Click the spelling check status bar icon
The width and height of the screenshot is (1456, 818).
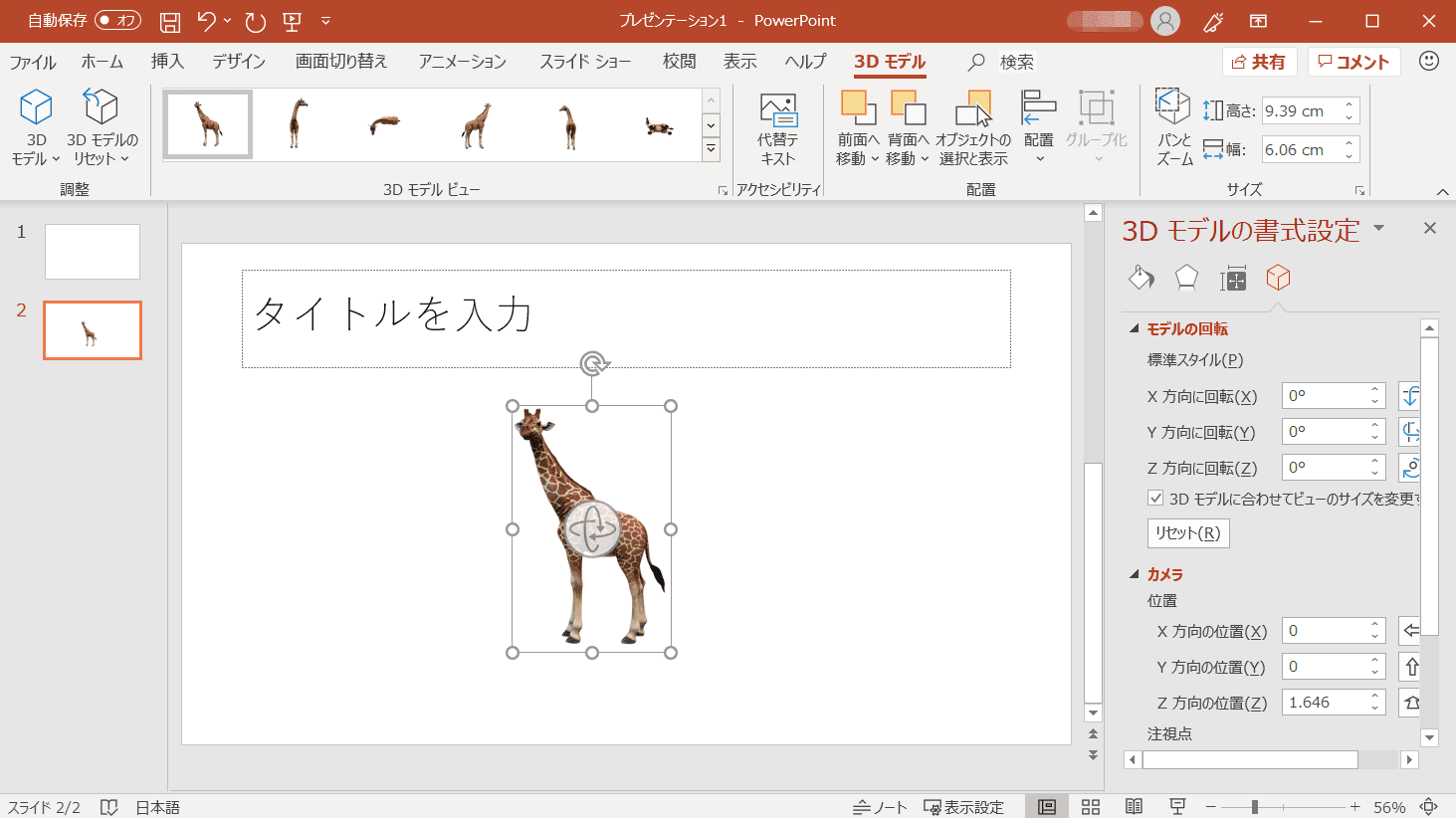click(109, 807)
